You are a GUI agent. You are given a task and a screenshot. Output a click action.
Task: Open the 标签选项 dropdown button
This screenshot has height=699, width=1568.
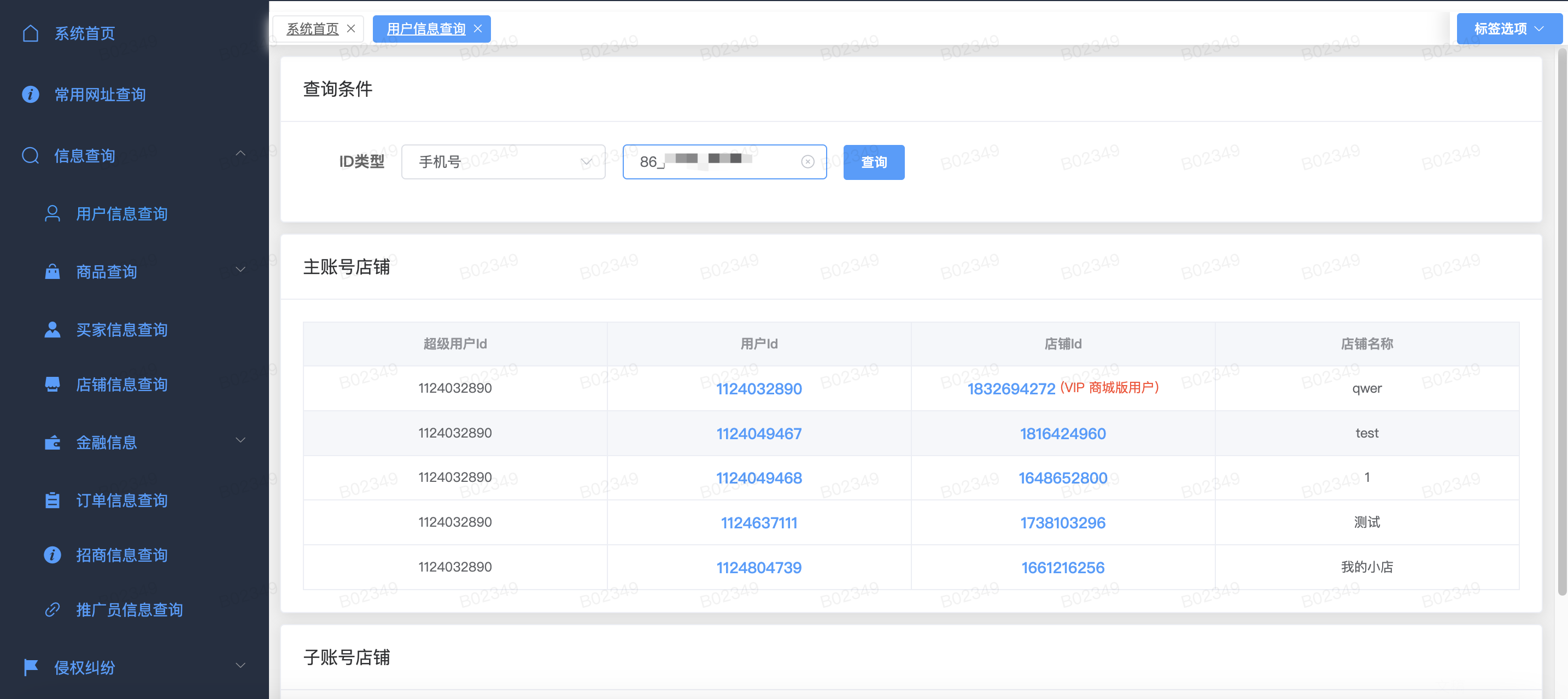pos(1509,28)
